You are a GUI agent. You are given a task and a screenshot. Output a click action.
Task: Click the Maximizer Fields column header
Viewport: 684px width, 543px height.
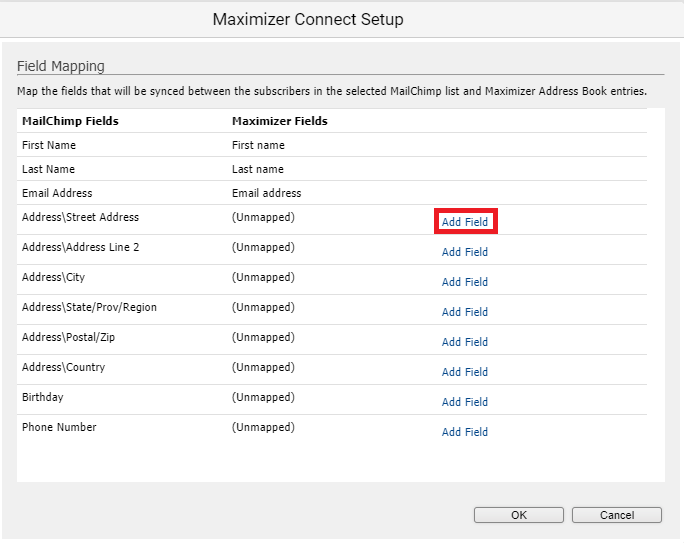[x=280, y=121]
